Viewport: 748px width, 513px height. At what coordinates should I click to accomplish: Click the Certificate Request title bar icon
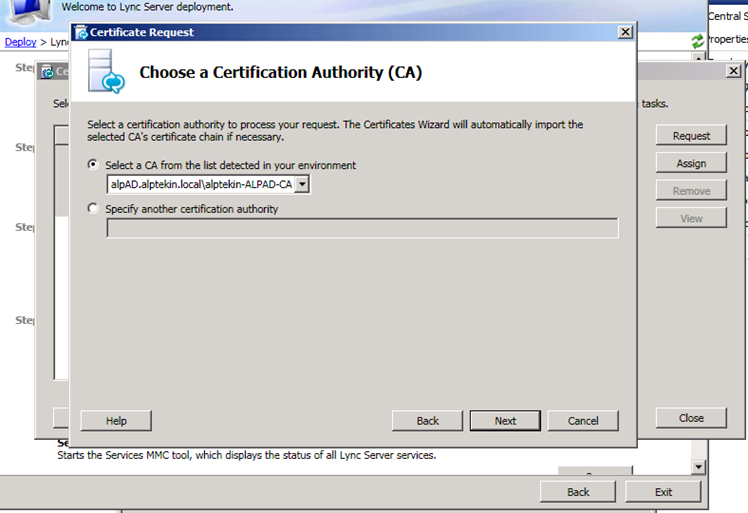tap(82, 32)
